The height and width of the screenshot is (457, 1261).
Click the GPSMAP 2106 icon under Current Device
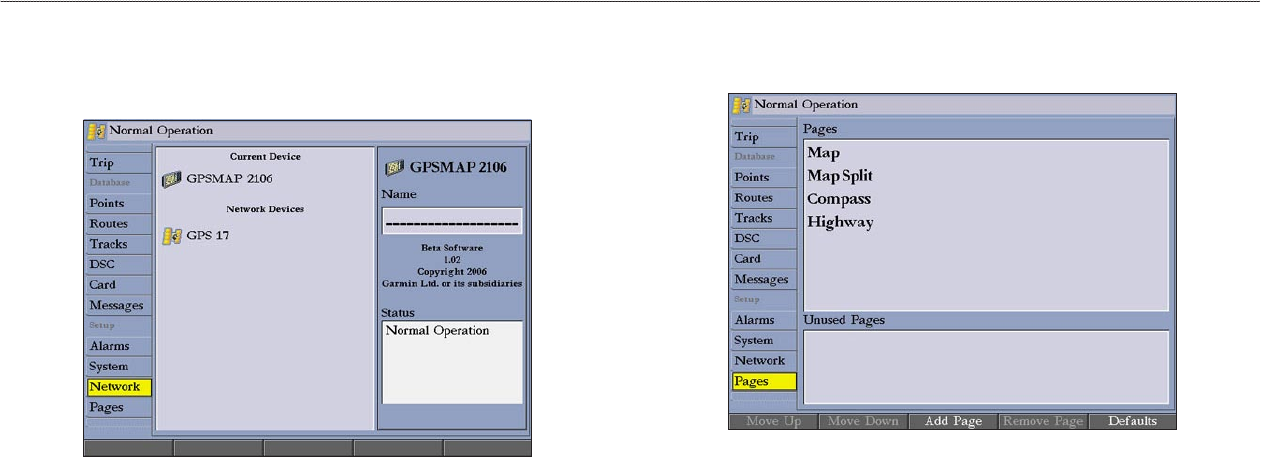coord(171,179)
